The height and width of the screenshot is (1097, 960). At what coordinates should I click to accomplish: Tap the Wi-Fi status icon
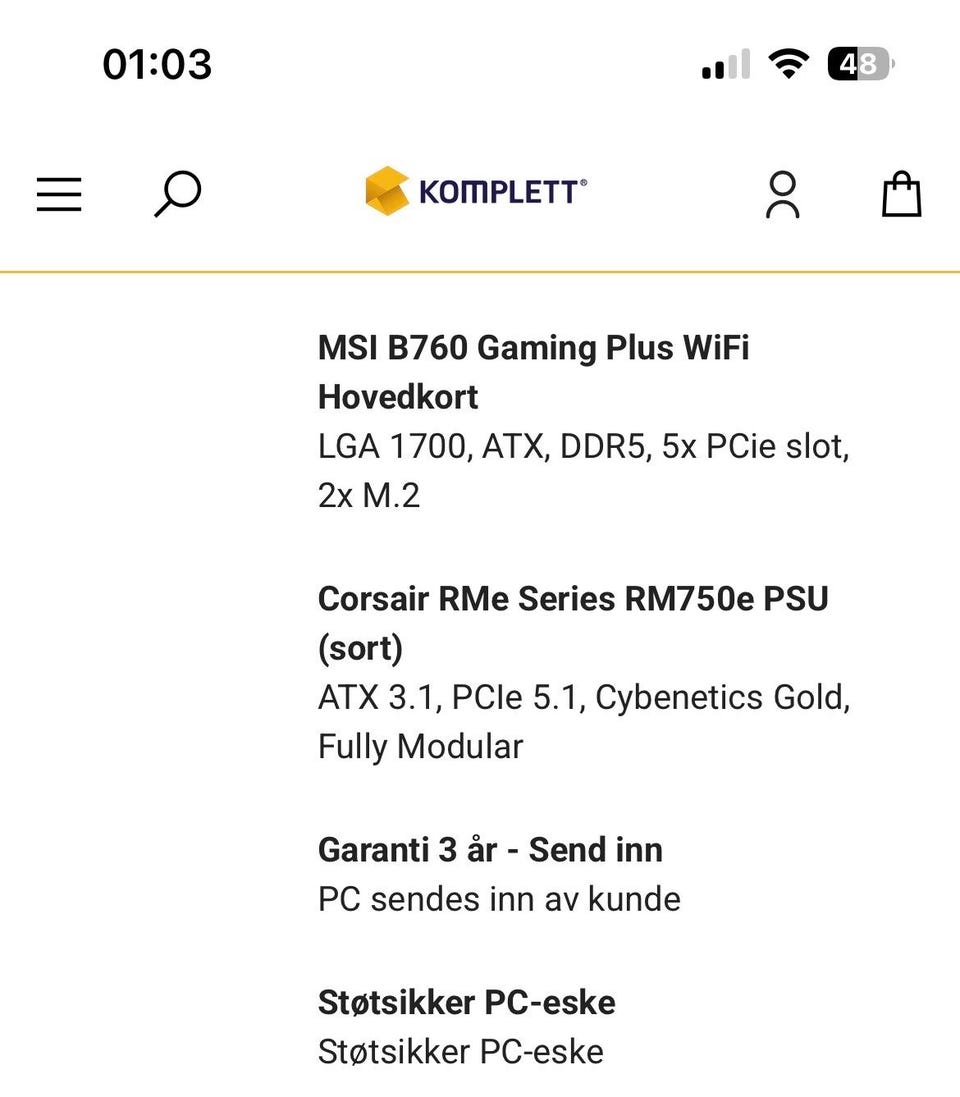tap(789, 64)
